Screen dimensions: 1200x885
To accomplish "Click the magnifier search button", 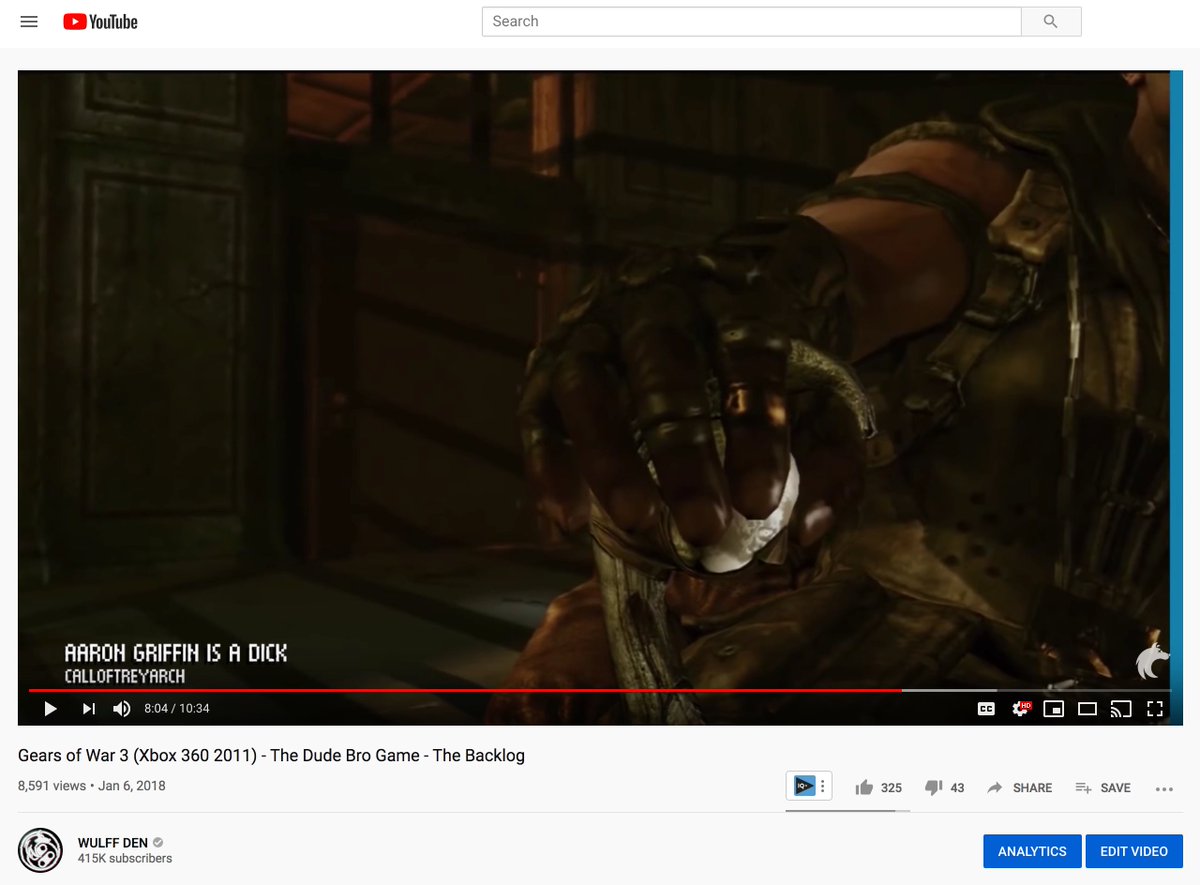I will pyautogui.click(x=1050, y=21).
